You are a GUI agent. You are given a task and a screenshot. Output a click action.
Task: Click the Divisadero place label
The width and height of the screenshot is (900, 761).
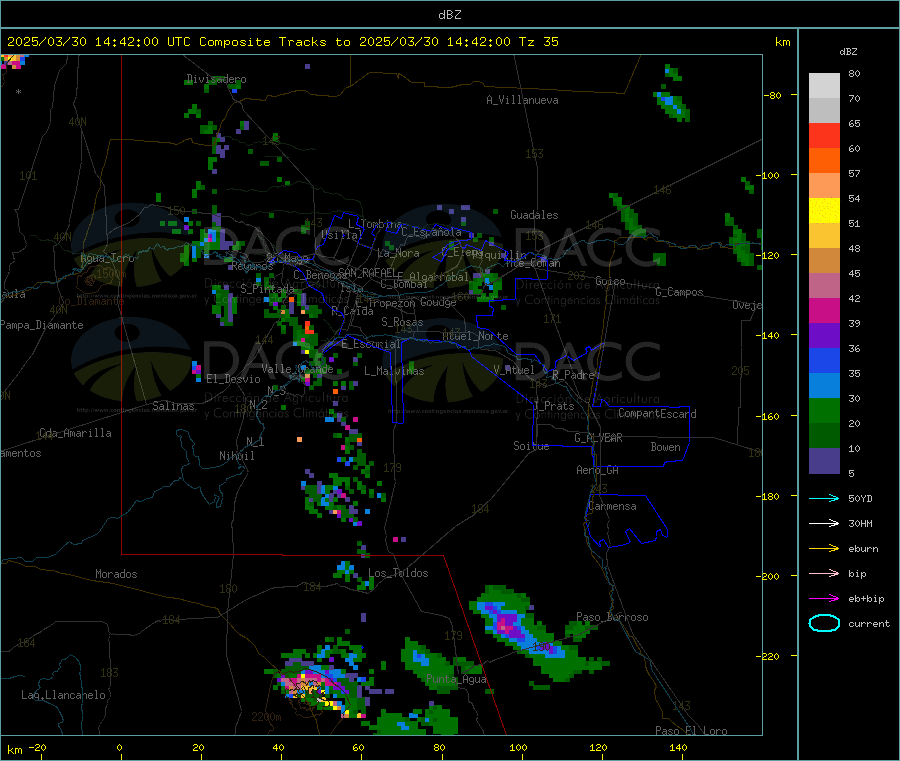pyautogui.click(x=216, y=79)
